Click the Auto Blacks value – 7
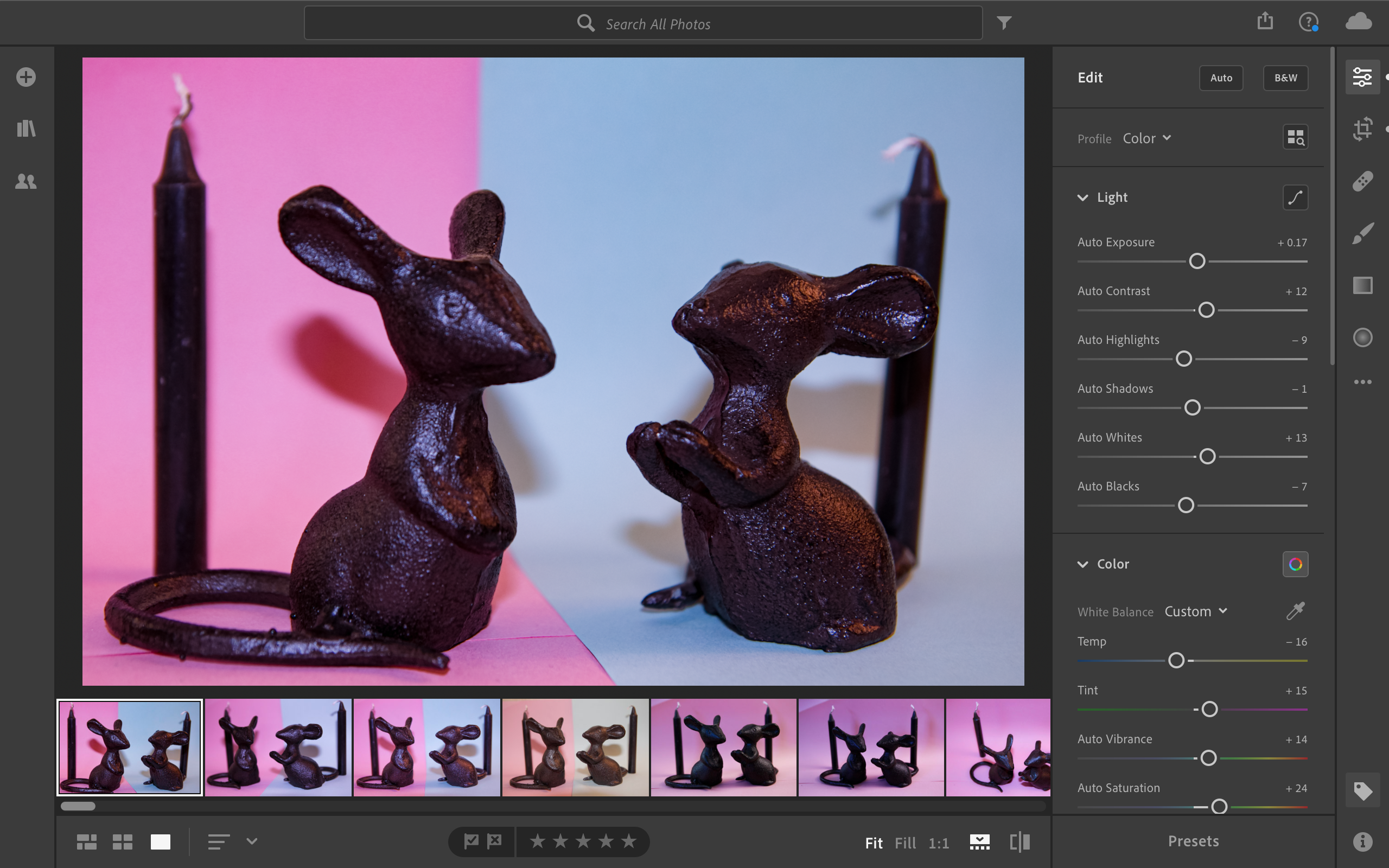The image size is (1389, 868). coord(1299,487)
